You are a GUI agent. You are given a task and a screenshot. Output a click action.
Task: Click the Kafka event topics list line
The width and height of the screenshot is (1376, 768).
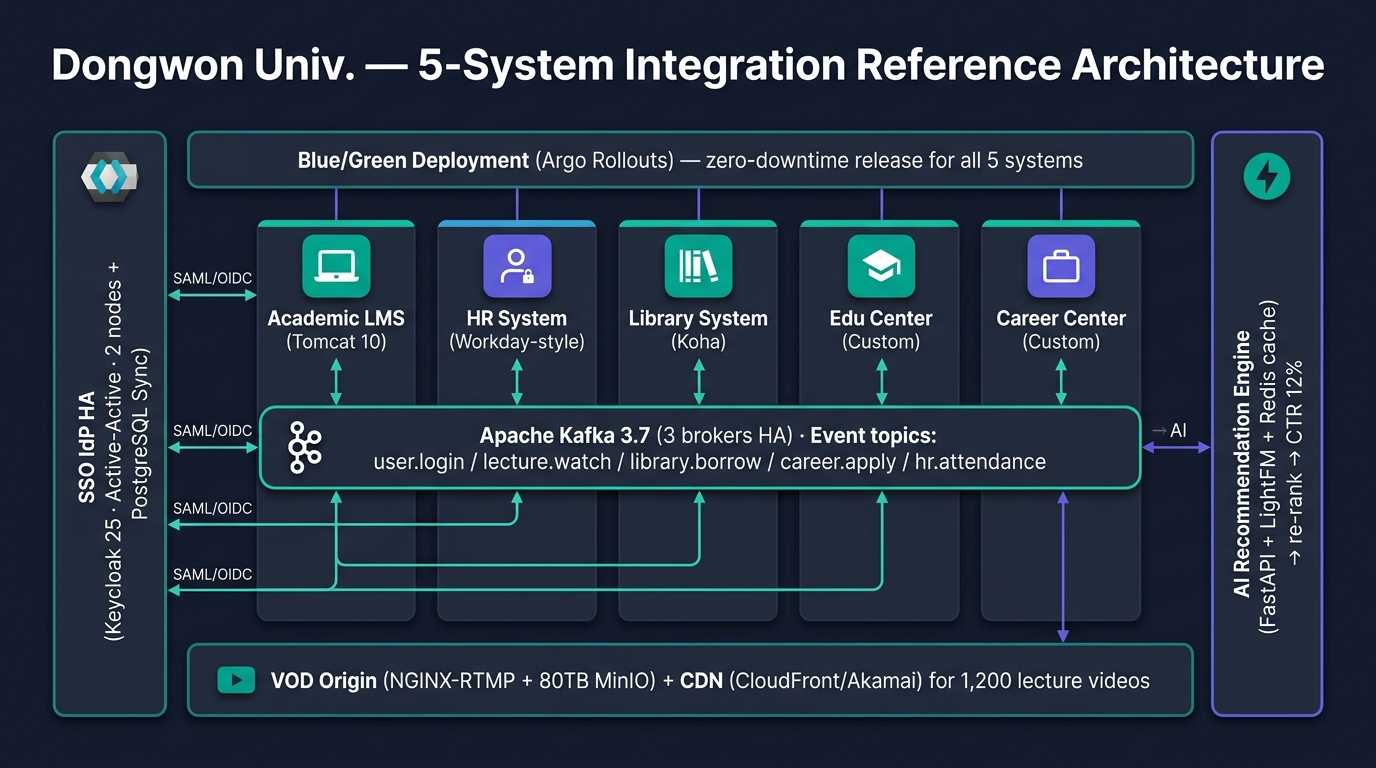[x=710, y=462]
